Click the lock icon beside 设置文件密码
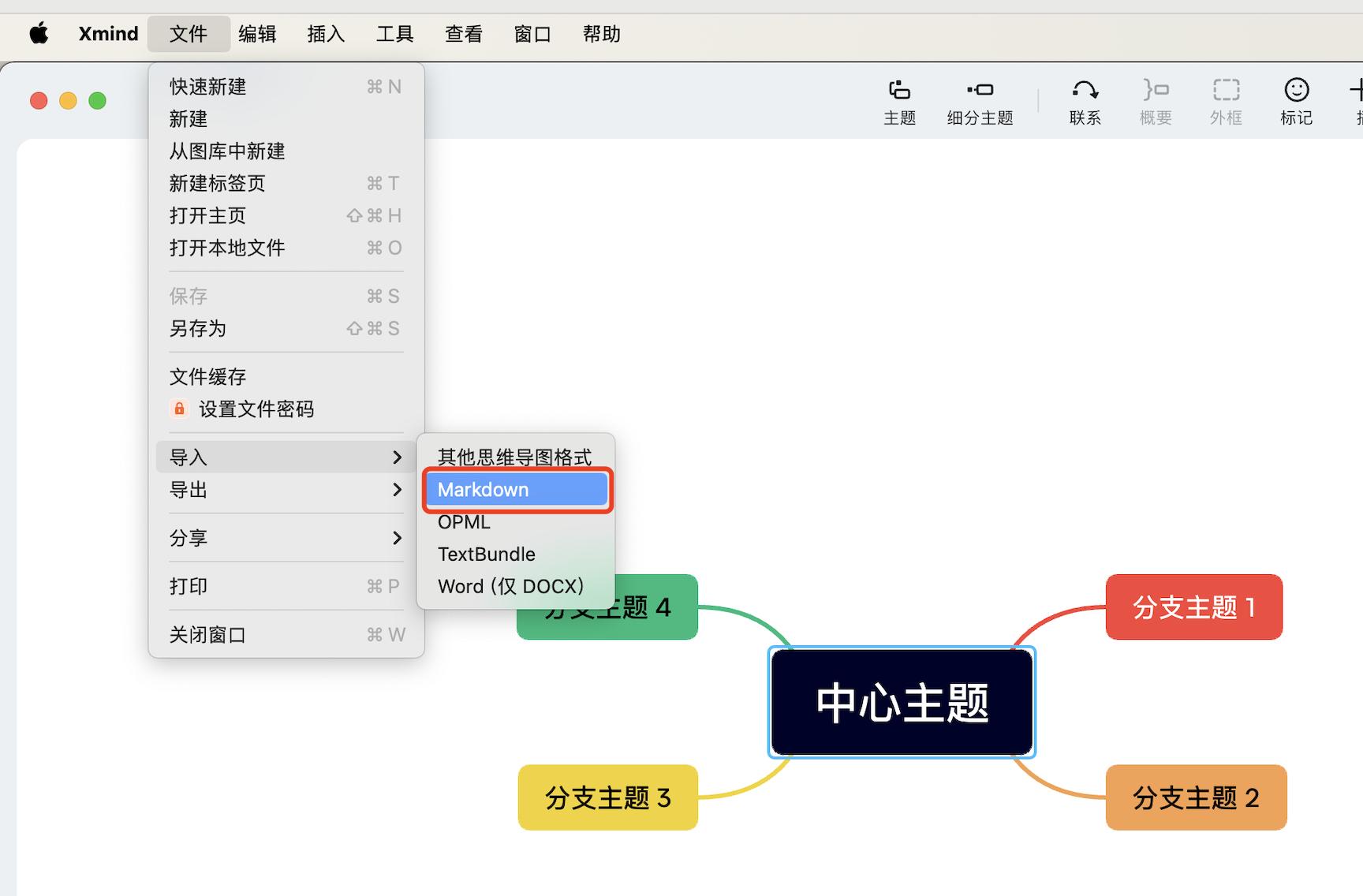 179,409
